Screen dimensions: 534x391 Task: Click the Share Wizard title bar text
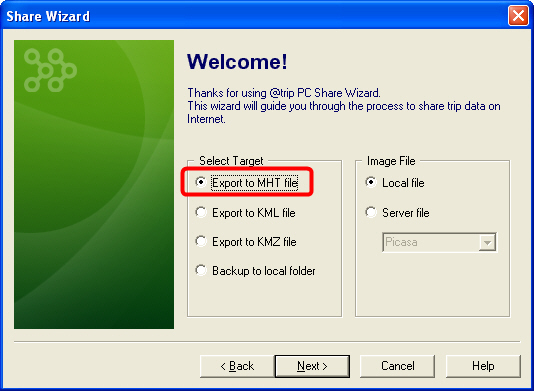pos(48,16)
